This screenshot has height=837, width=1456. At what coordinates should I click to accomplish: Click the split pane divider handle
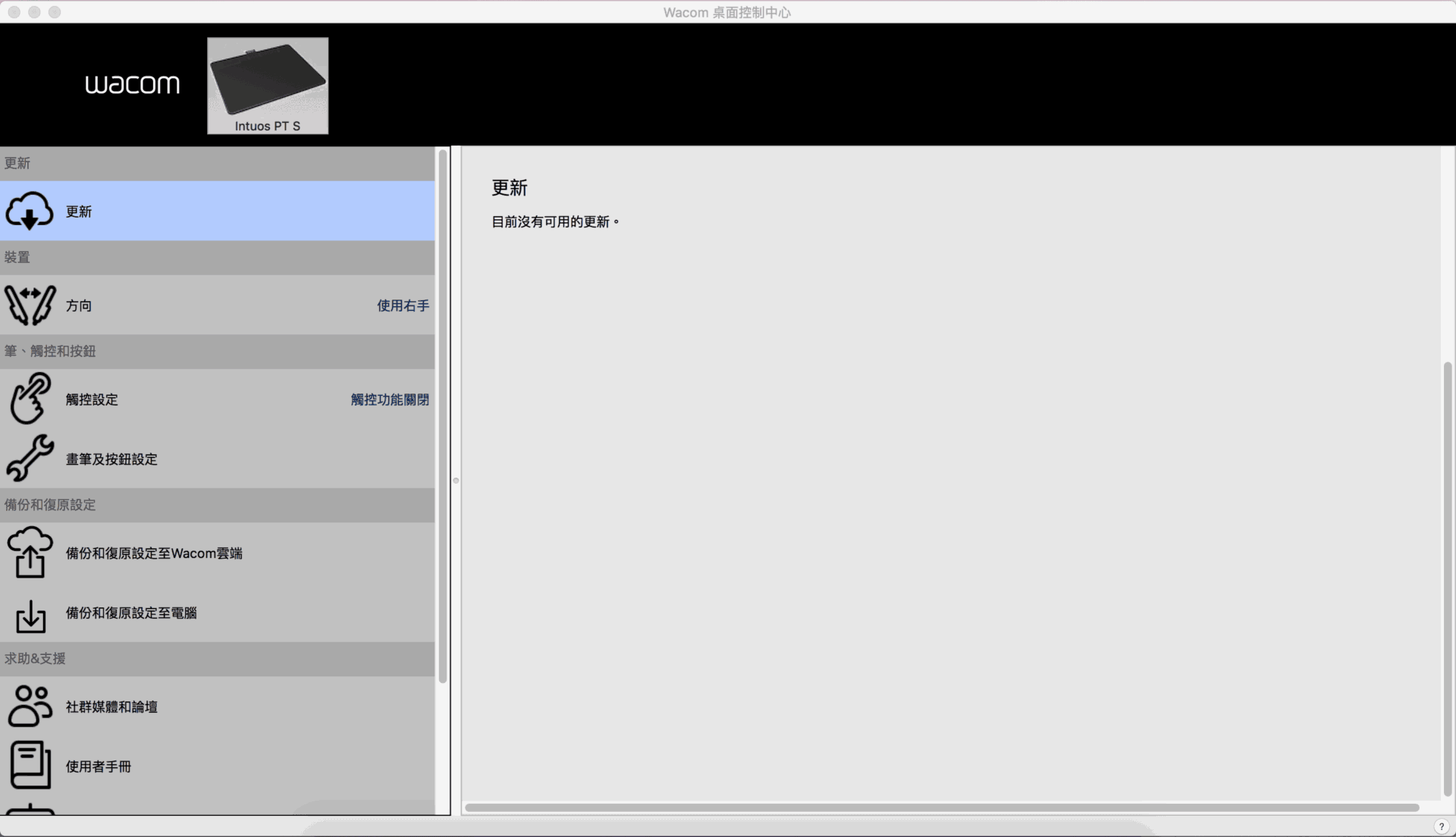[456, 481]
